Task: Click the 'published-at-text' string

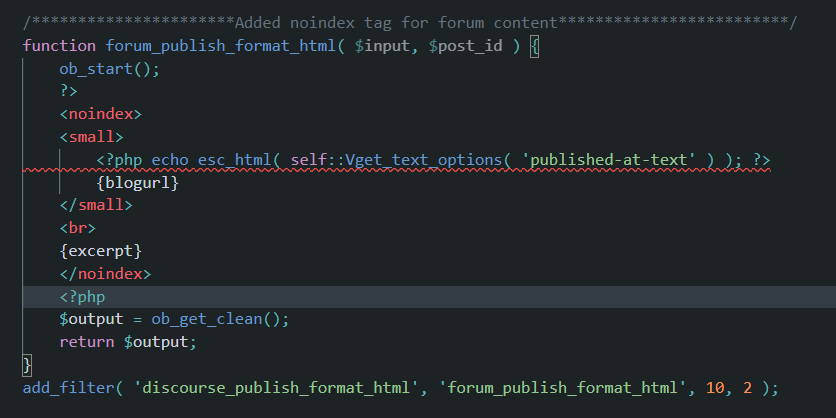Action: point(608,160)
